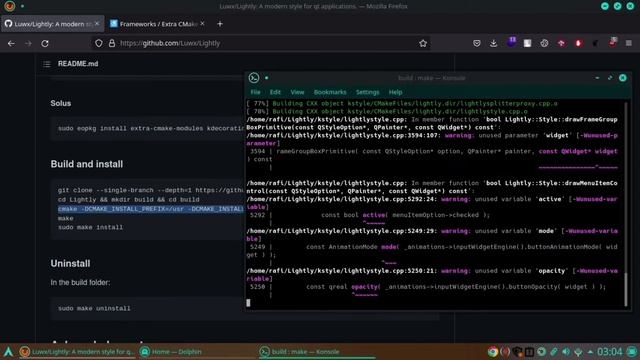640x360 pixels.
Task: Click the 'sudo make install' line
Action: 90,227
